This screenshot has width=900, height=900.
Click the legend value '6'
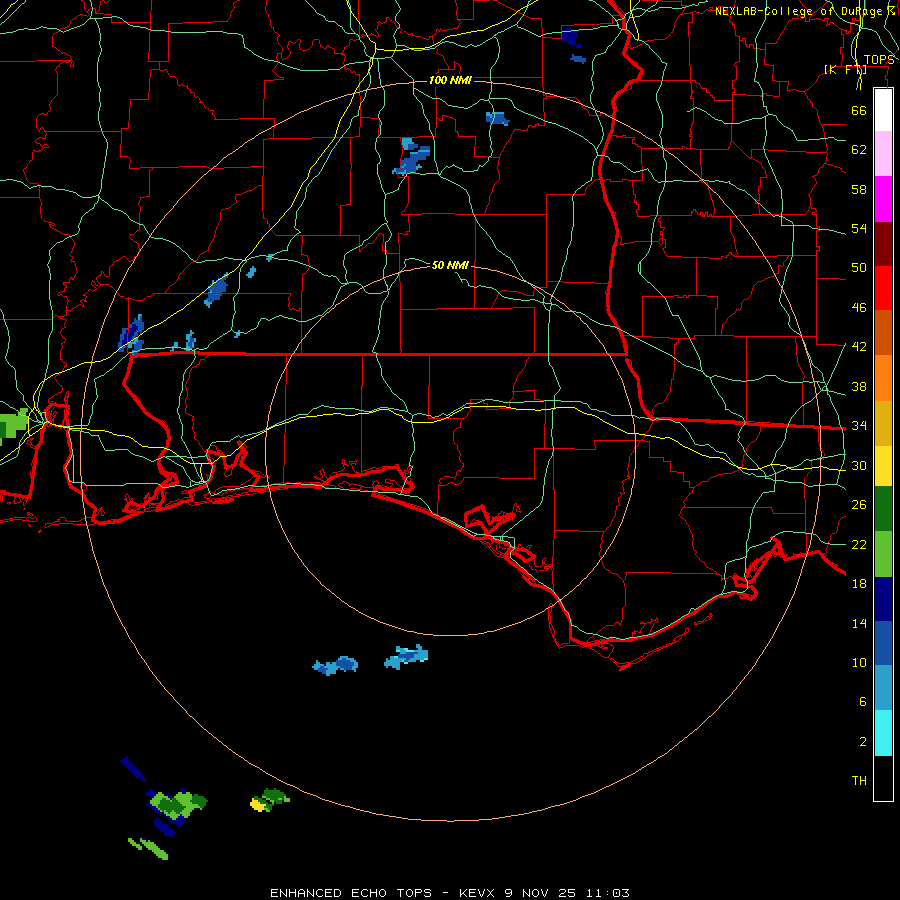862,702
